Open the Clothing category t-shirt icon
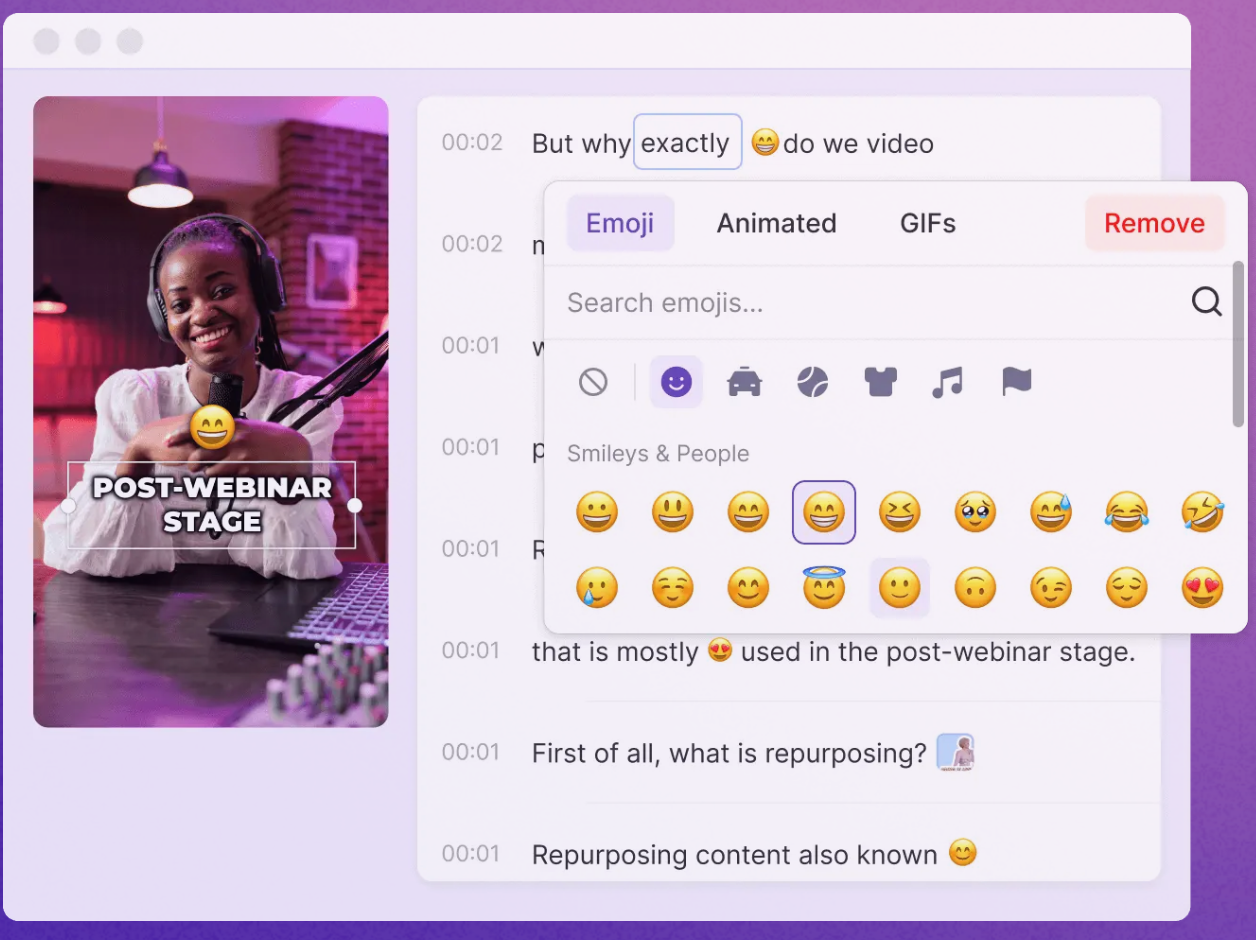1256x940 pixels. pos(880,381)
